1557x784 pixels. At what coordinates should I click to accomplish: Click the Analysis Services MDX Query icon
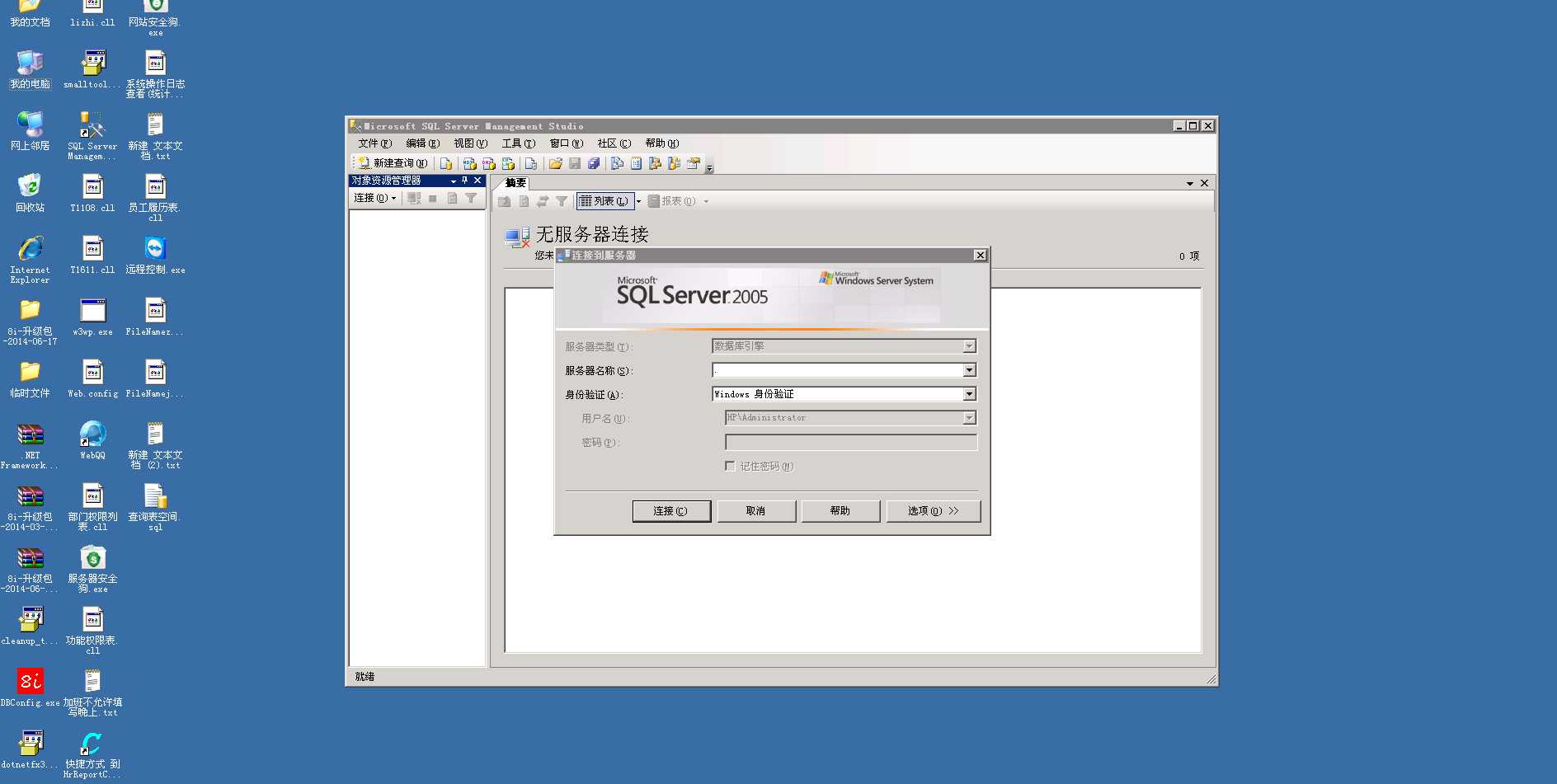click(x=470, y=163)
